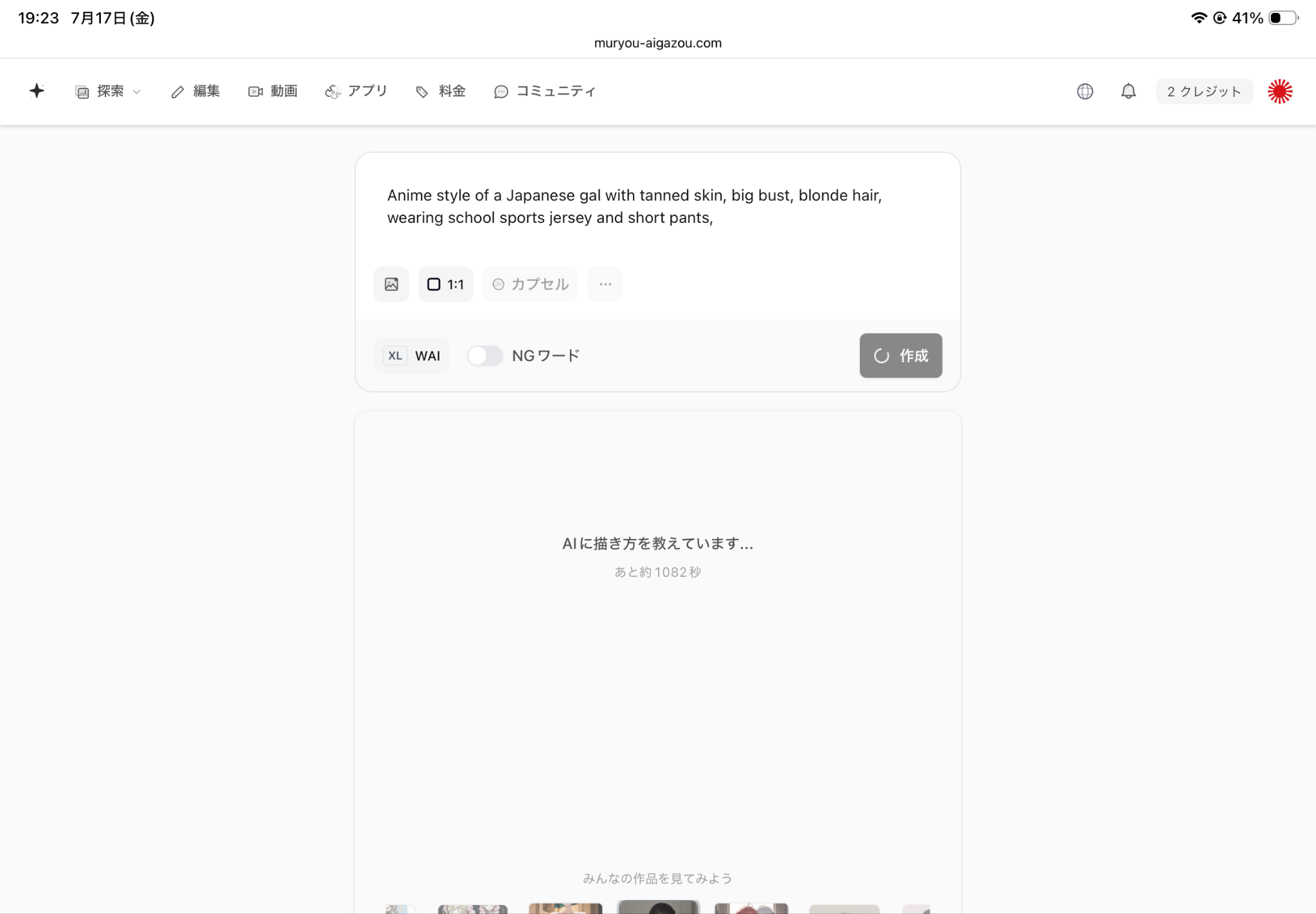Open the language globe icon
This screenshot has height=914, width=1316.
[1085, 91]
